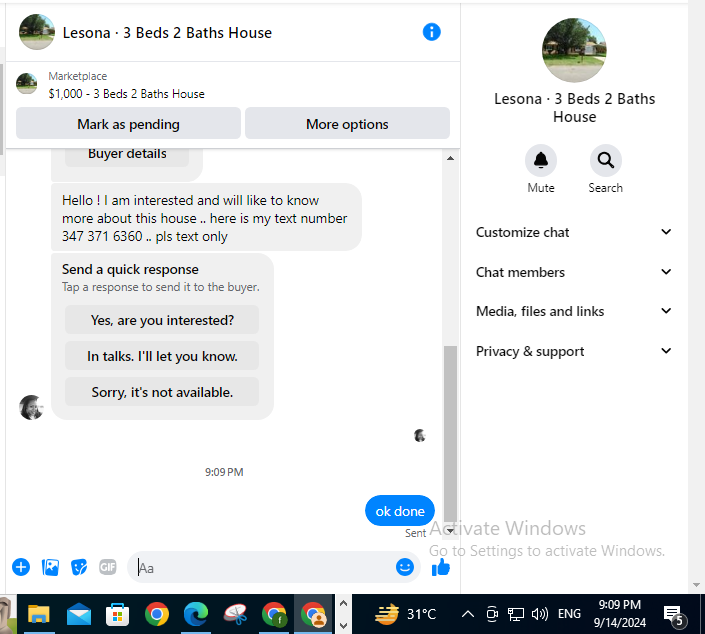Send "Sorry, it's not available." quick response
Screen dimensions: 705x634
[162, 392]
